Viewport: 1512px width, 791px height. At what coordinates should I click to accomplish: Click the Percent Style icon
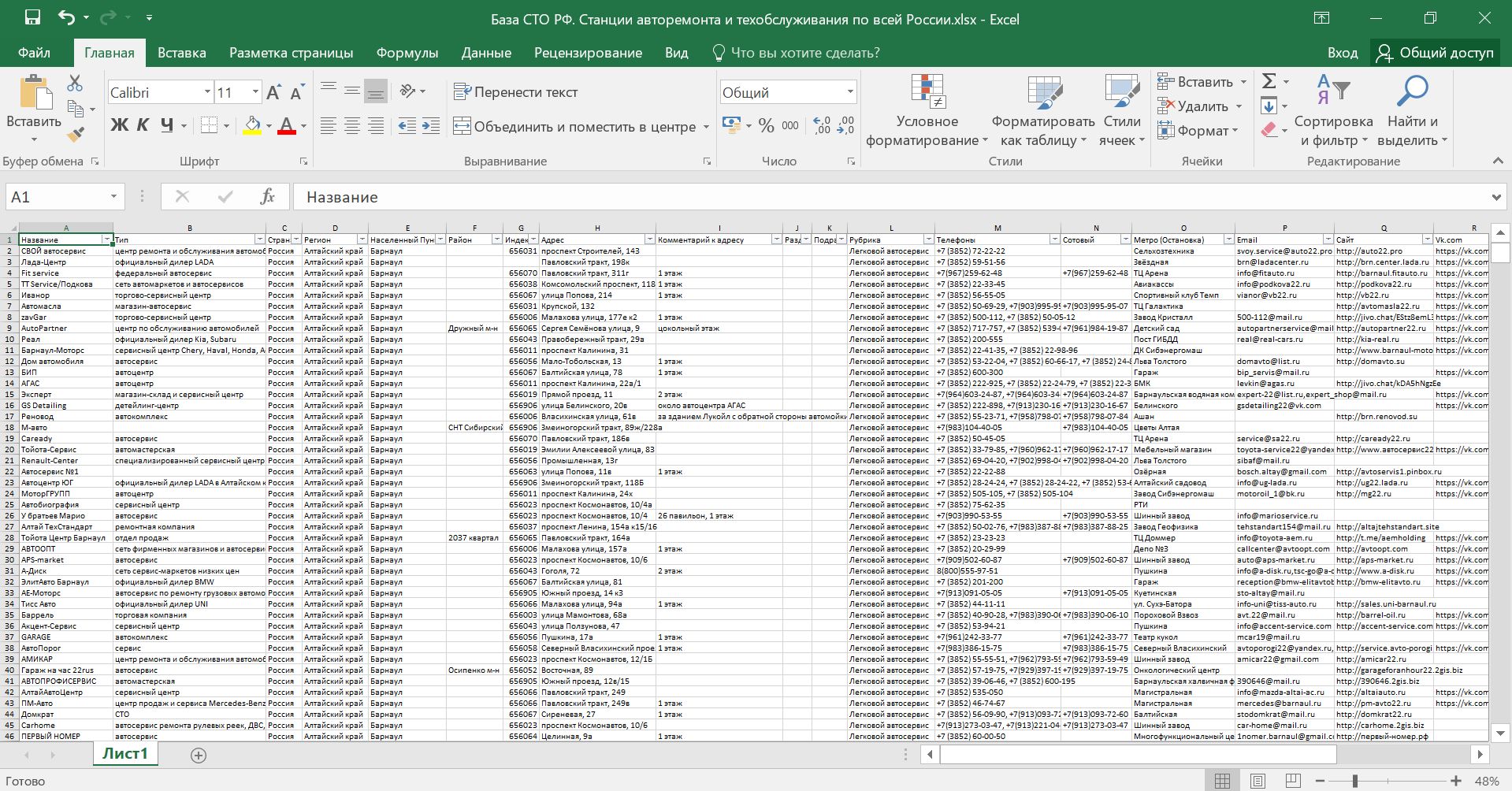(766, 126)
